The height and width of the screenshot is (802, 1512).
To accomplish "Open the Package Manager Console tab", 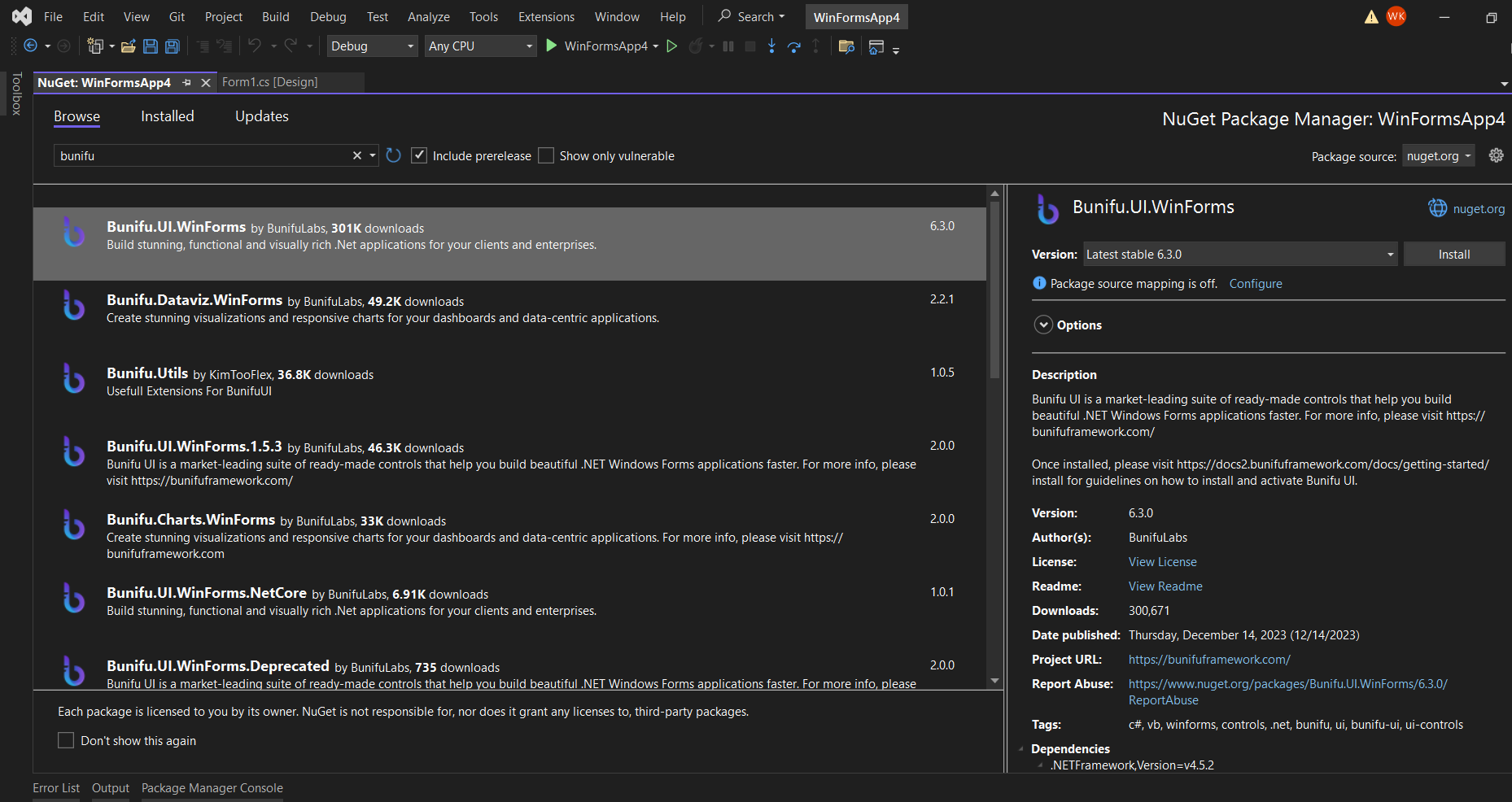I will [x=212, y=788].
